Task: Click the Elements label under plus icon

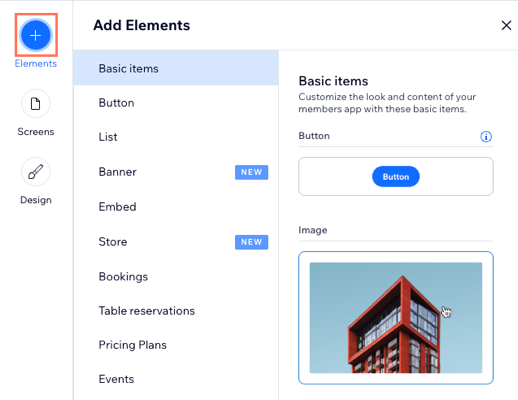Action: [36, 63]
